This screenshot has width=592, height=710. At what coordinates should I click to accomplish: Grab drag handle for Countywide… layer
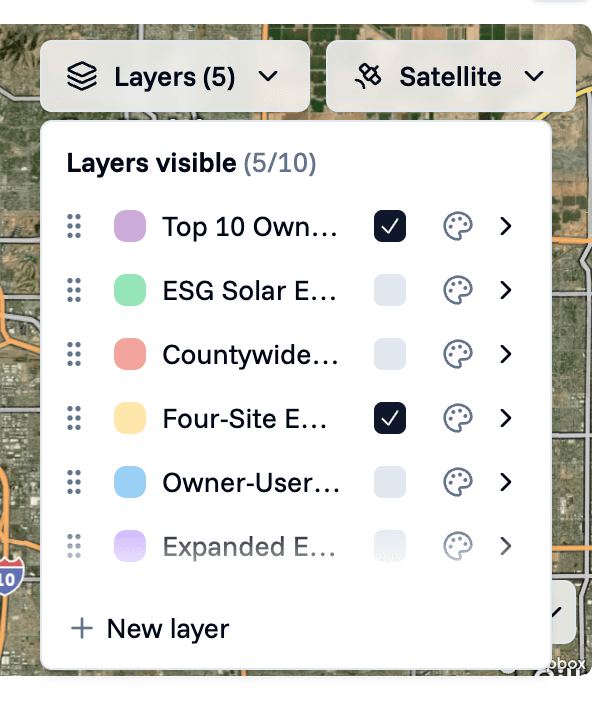[74, 354]
